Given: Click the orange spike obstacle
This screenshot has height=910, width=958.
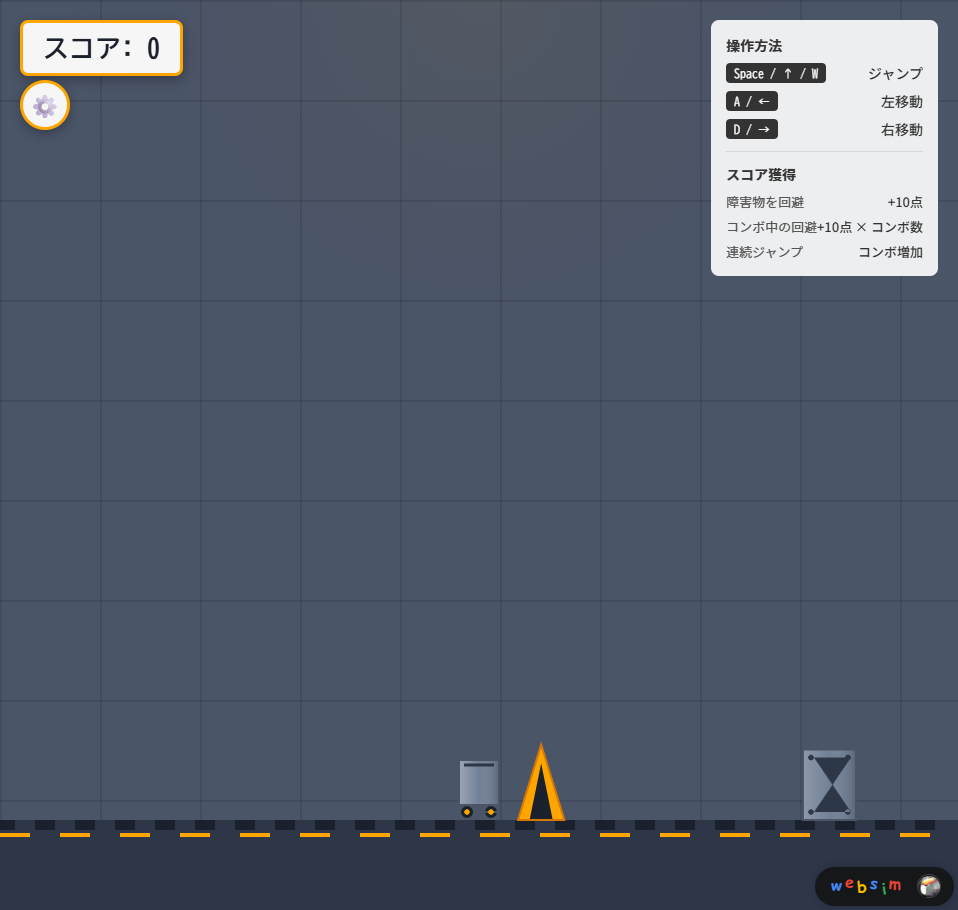Looking at the screenshot, I should (x=541, y=787).
